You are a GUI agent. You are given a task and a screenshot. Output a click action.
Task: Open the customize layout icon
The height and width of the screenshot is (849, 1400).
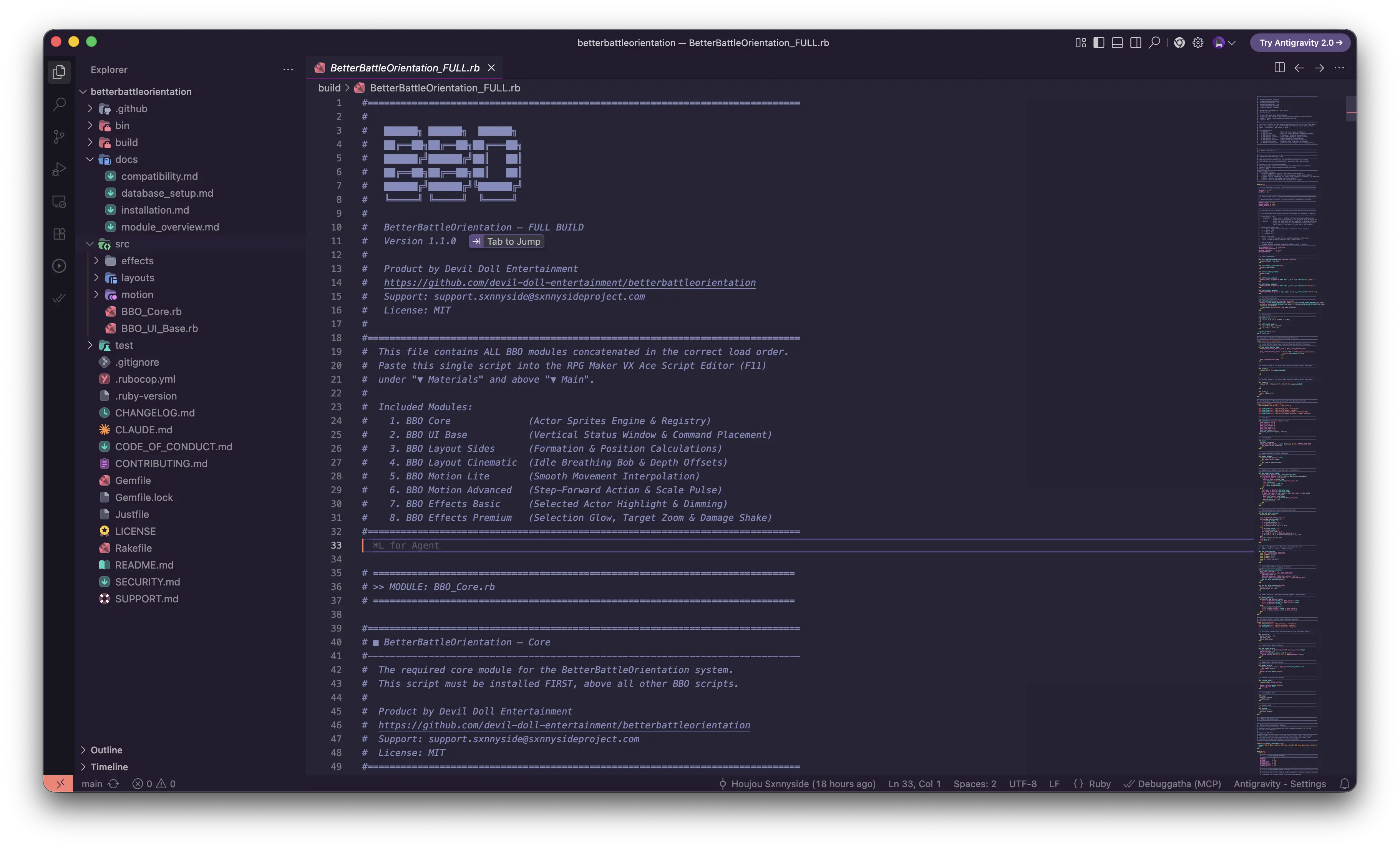(x=1080, y=43)
